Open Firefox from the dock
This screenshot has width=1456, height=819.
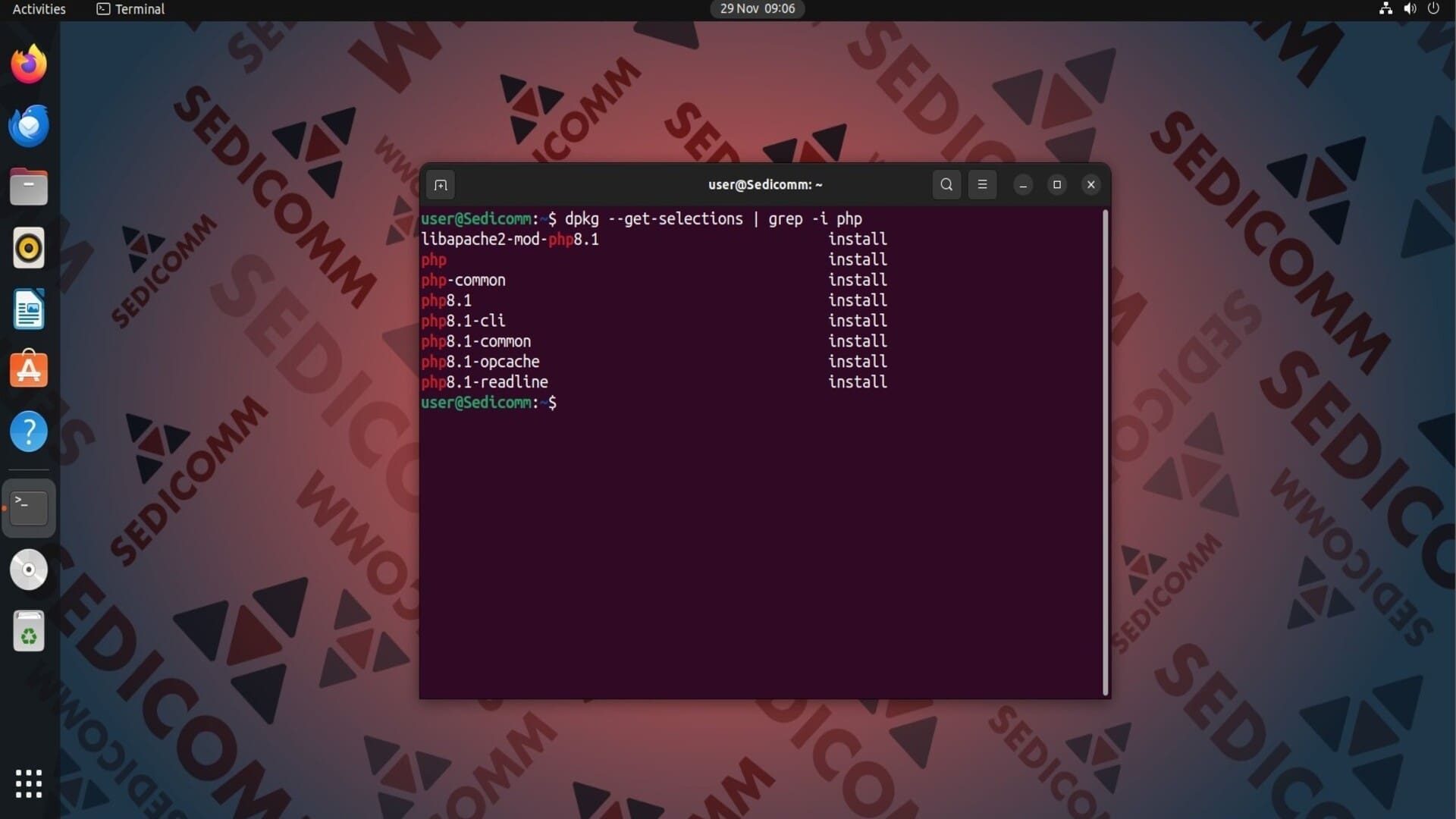click(x=29, y=64)
